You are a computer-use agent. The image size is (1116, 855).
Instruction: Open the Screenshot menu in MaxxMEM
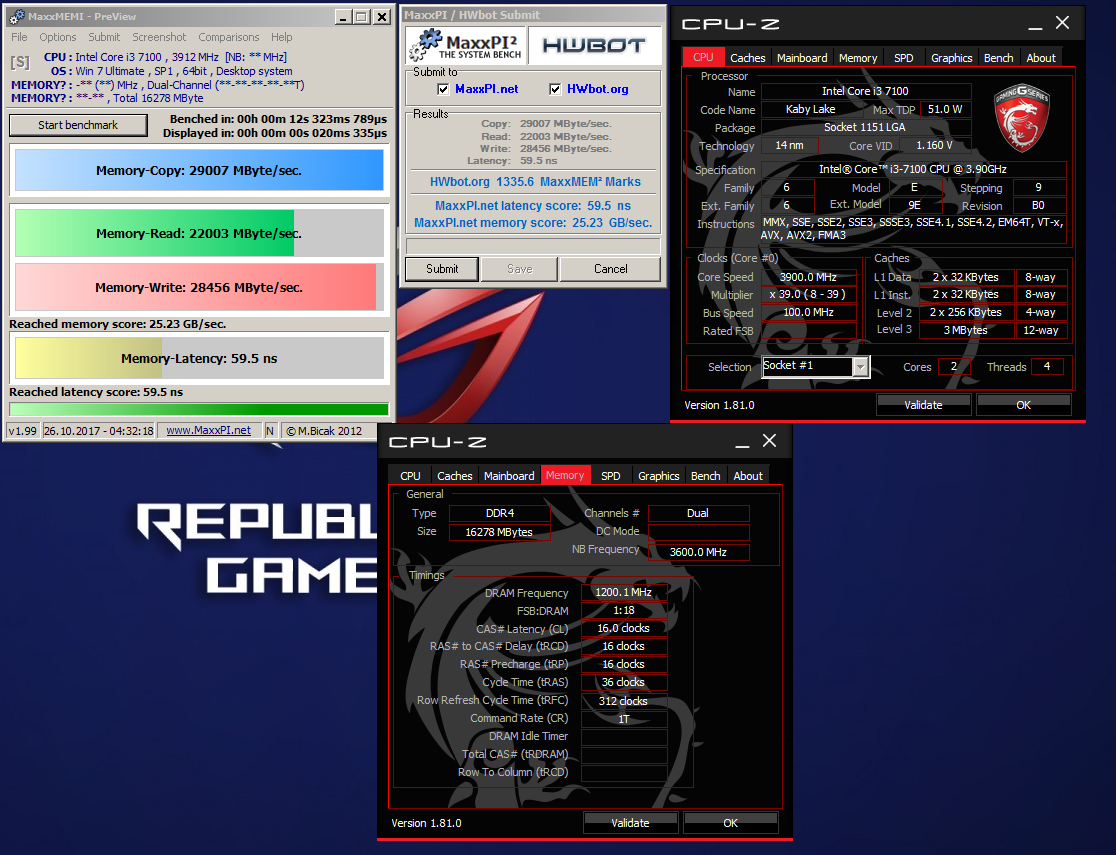pos(159,37)
